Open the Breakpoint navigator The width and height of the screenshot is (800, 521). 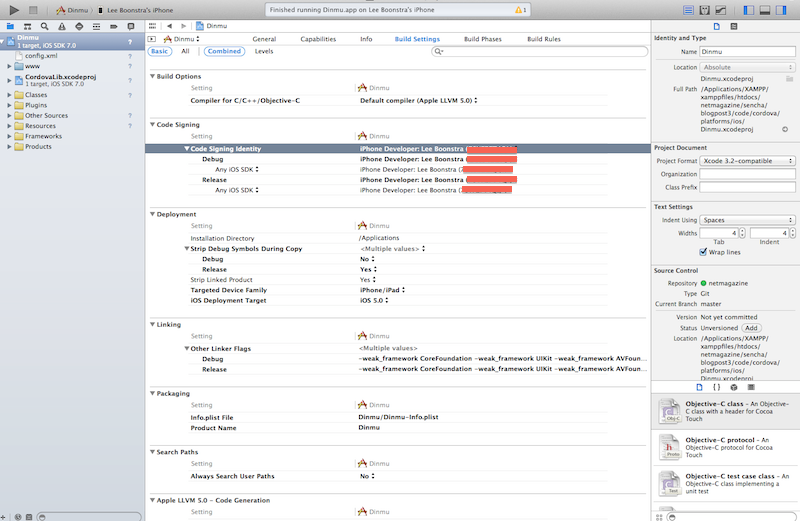114,26
